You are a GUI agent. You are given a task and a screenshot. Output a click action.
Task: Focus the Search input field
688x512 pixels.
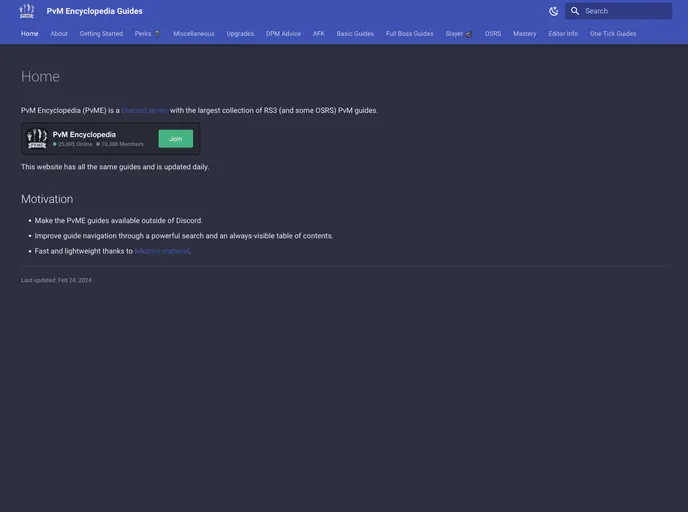click(619, 11)
